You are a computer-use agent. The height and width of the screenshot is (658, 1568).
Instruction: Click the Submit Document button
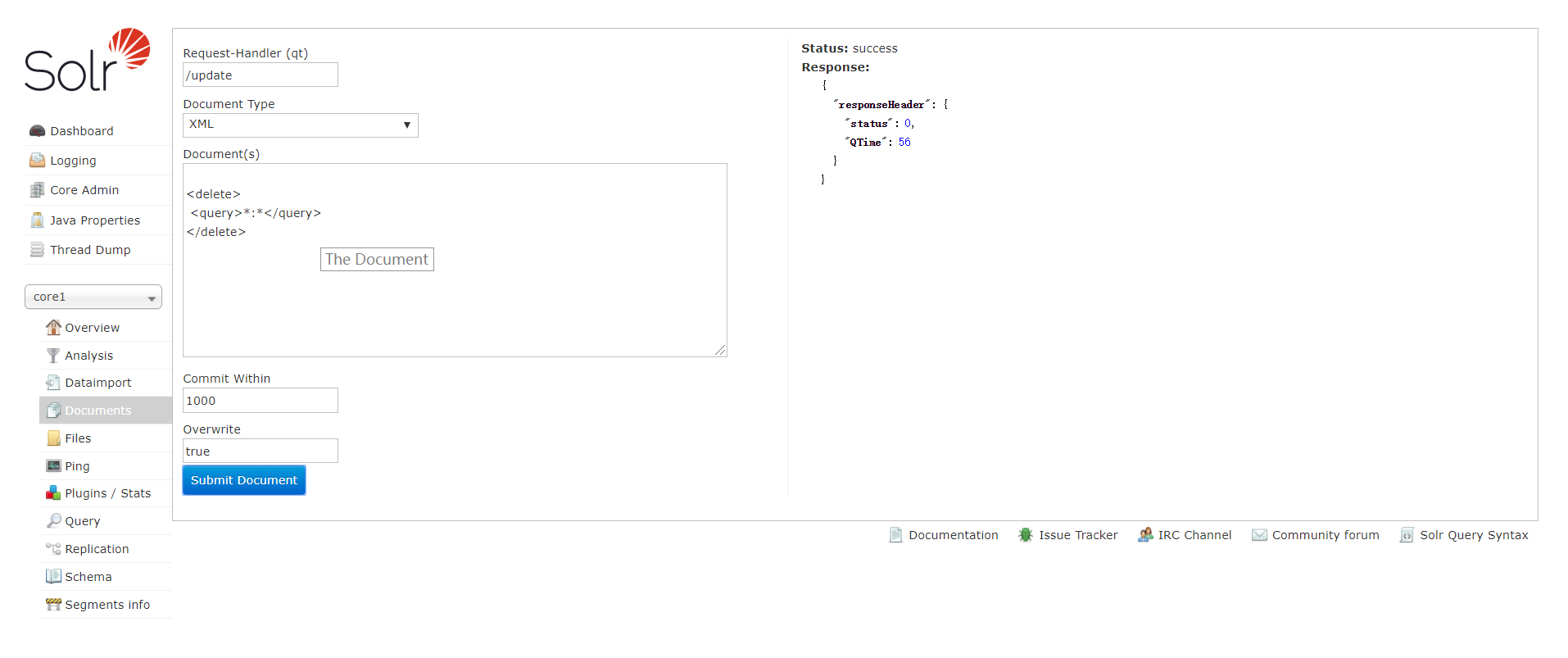coord(244,480)
